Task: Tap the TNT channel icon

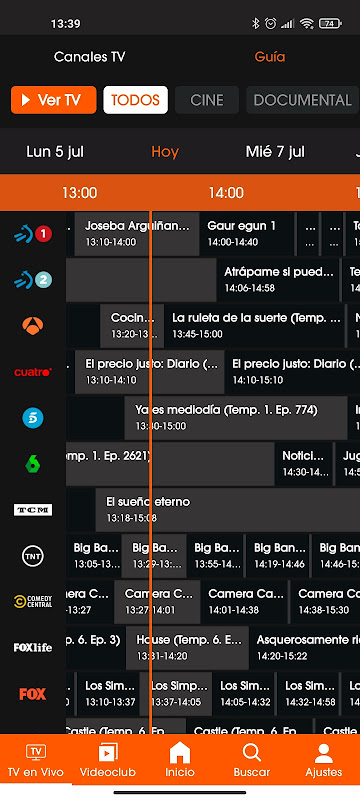Action: pyautogui.click(x=33, y=556)
